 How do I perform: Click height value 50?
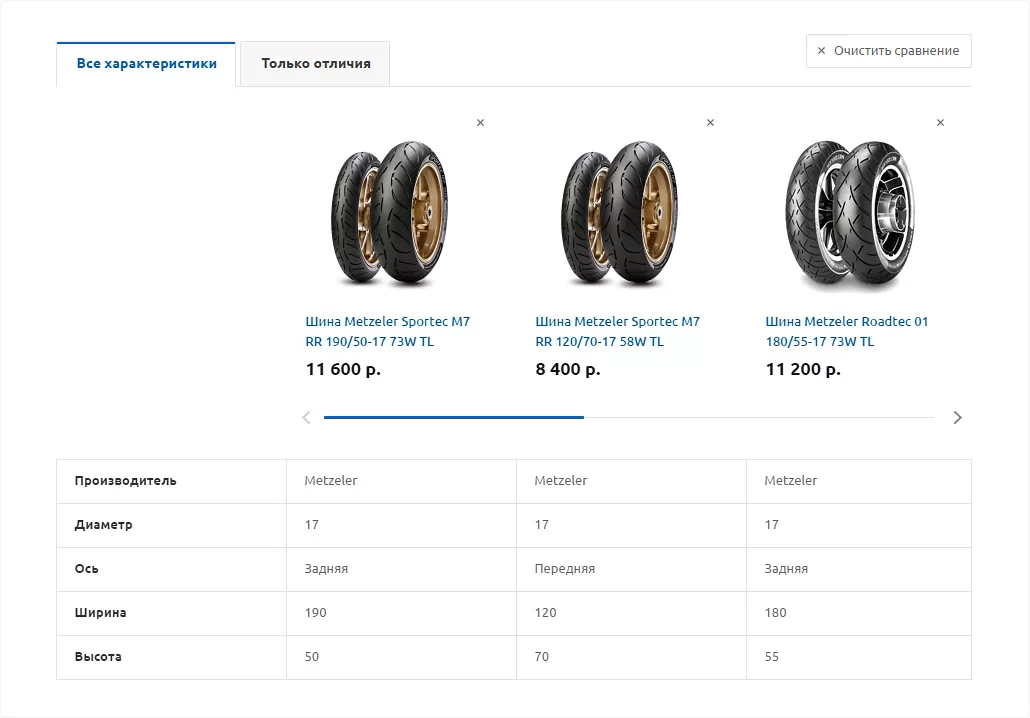pos(311,656)
